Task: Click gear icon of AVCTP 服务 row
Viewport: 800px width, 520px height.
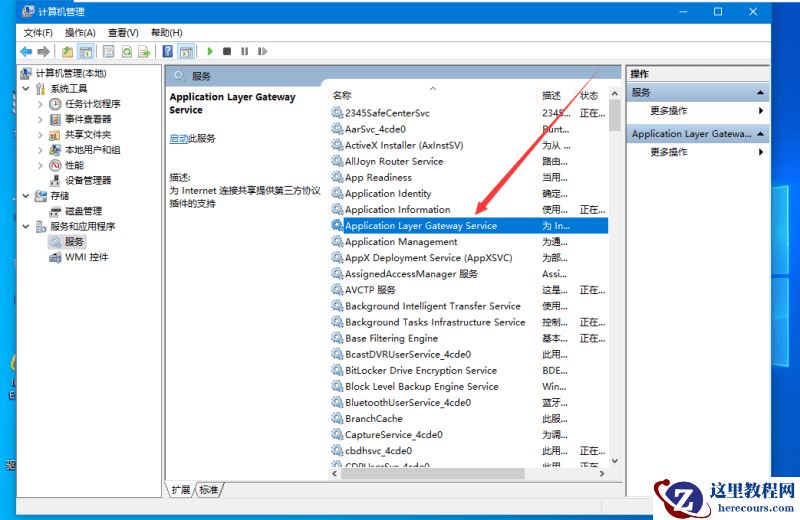Action: 337,290
